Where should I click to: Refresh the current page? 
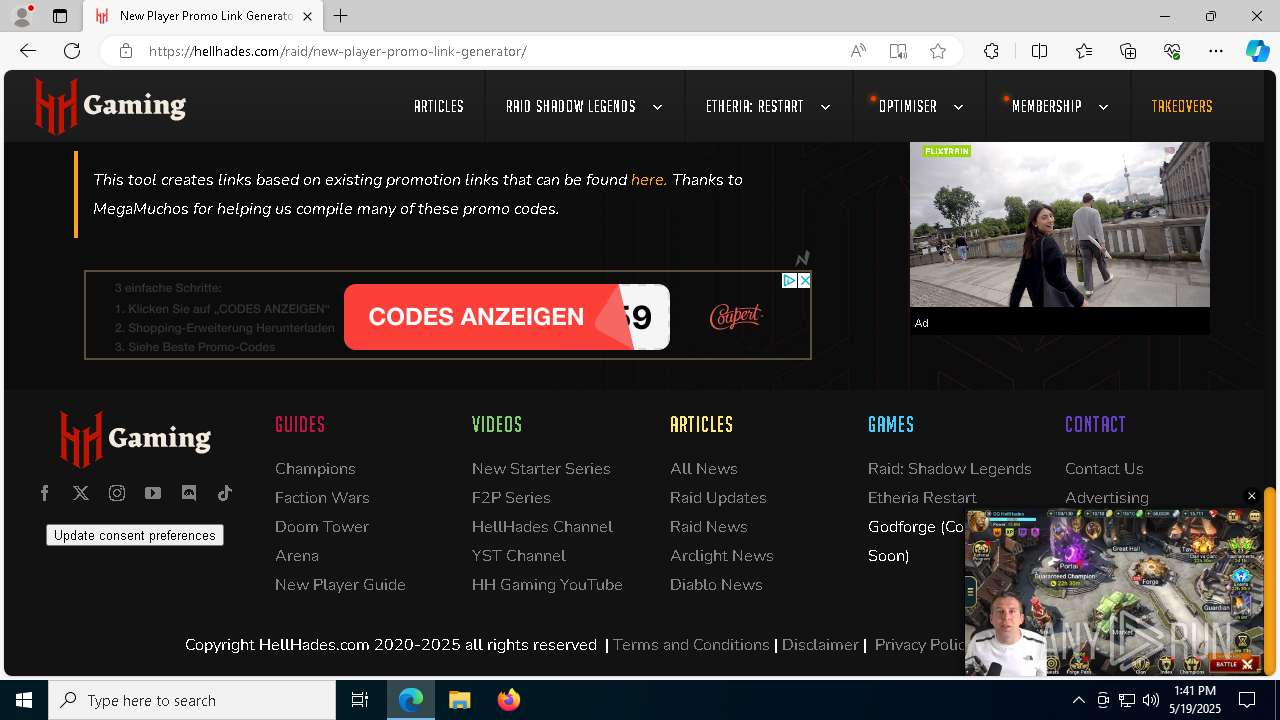tap(72, 51)
